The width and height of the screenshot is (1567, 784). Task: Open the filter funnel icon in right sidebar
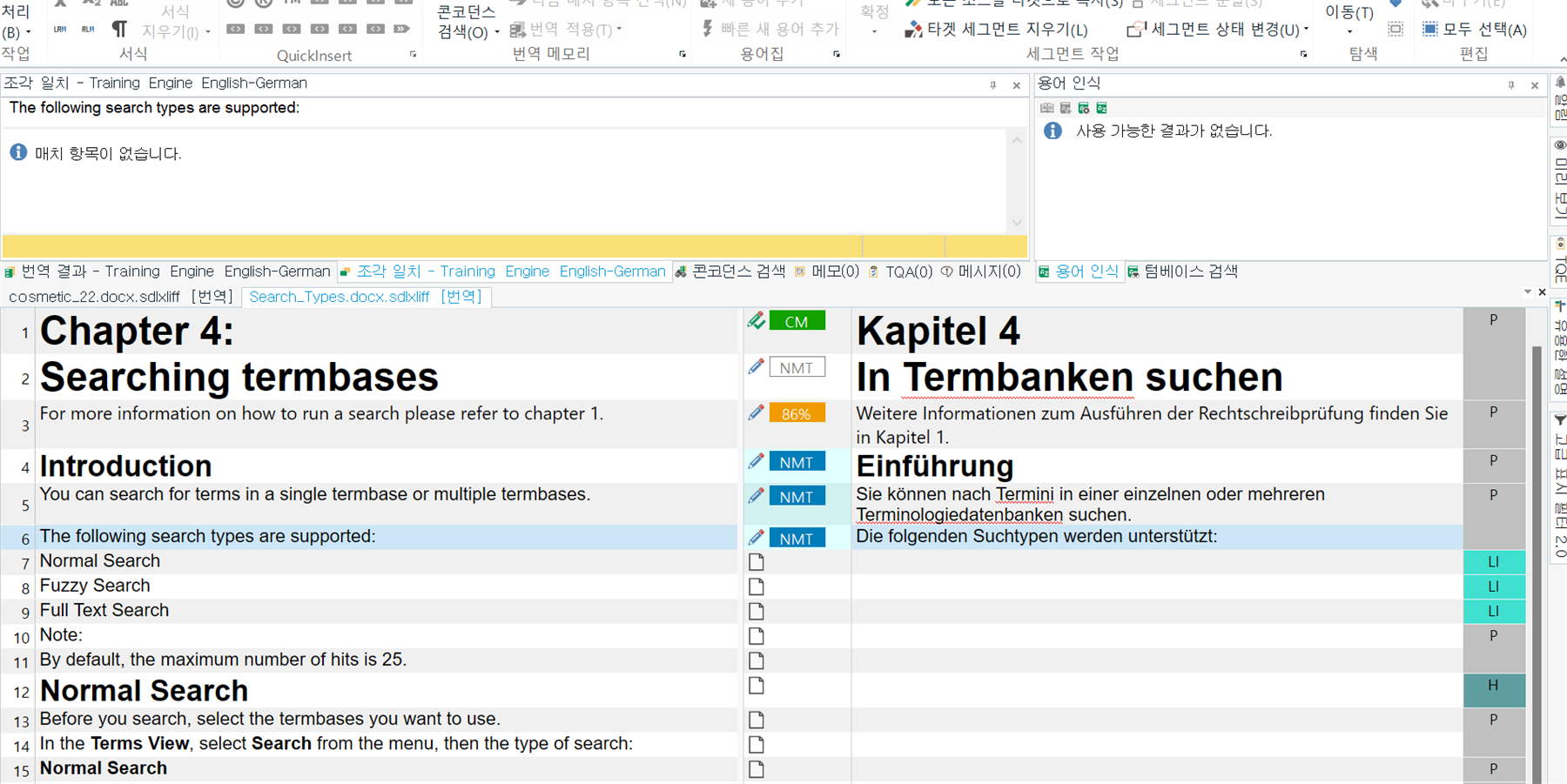[1560, 420]
